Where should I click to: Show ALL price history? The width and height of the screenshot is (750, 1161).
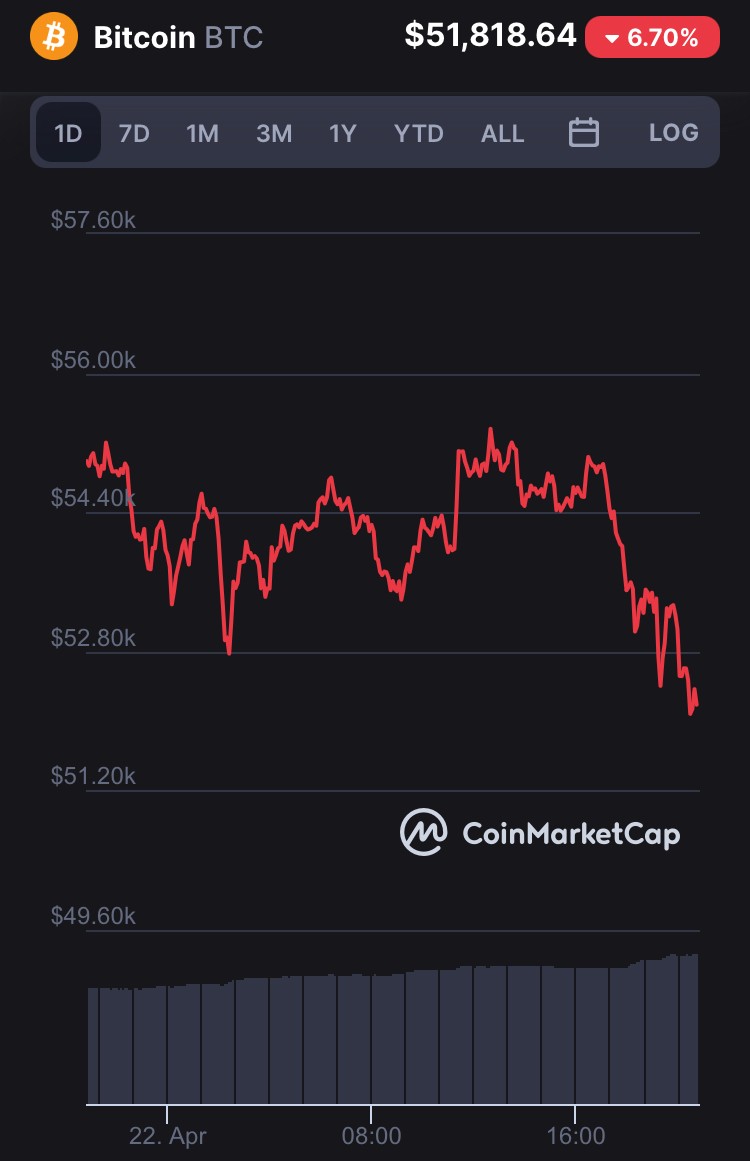tap(503, 133)
